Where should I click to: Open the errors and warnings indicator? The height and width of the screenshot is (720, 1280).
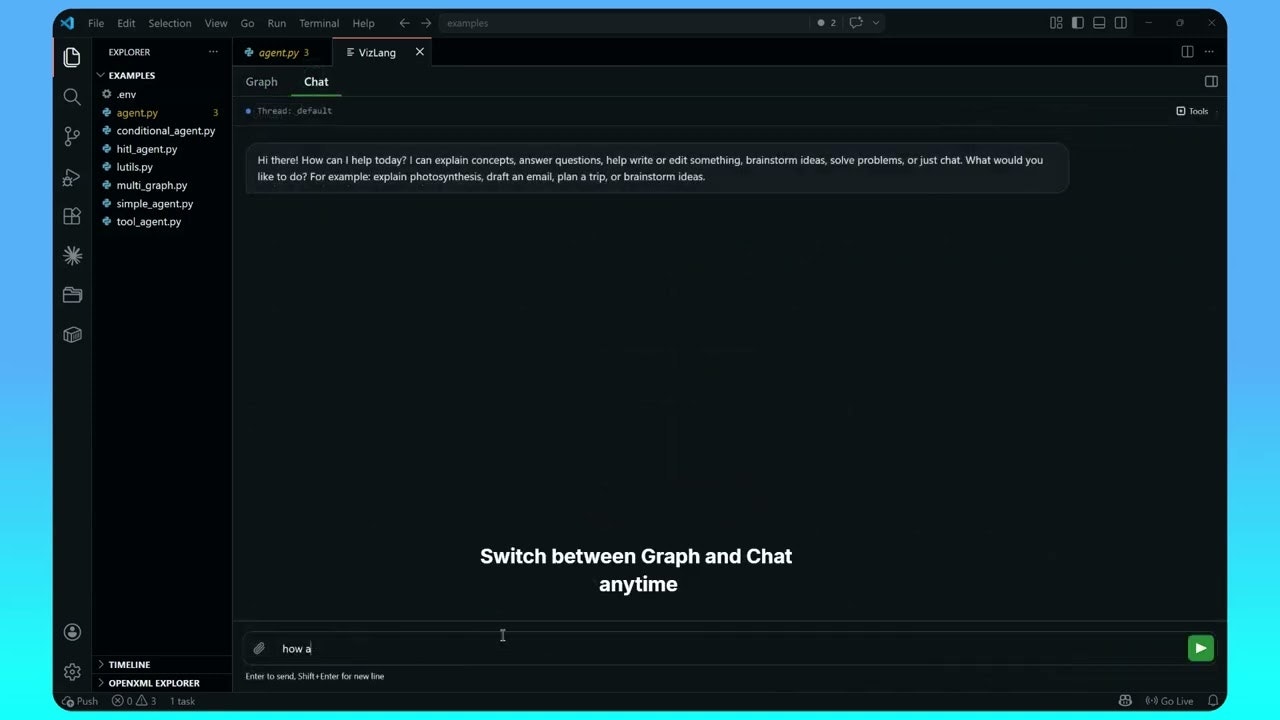pyautogui.click(x=133, y=701)
